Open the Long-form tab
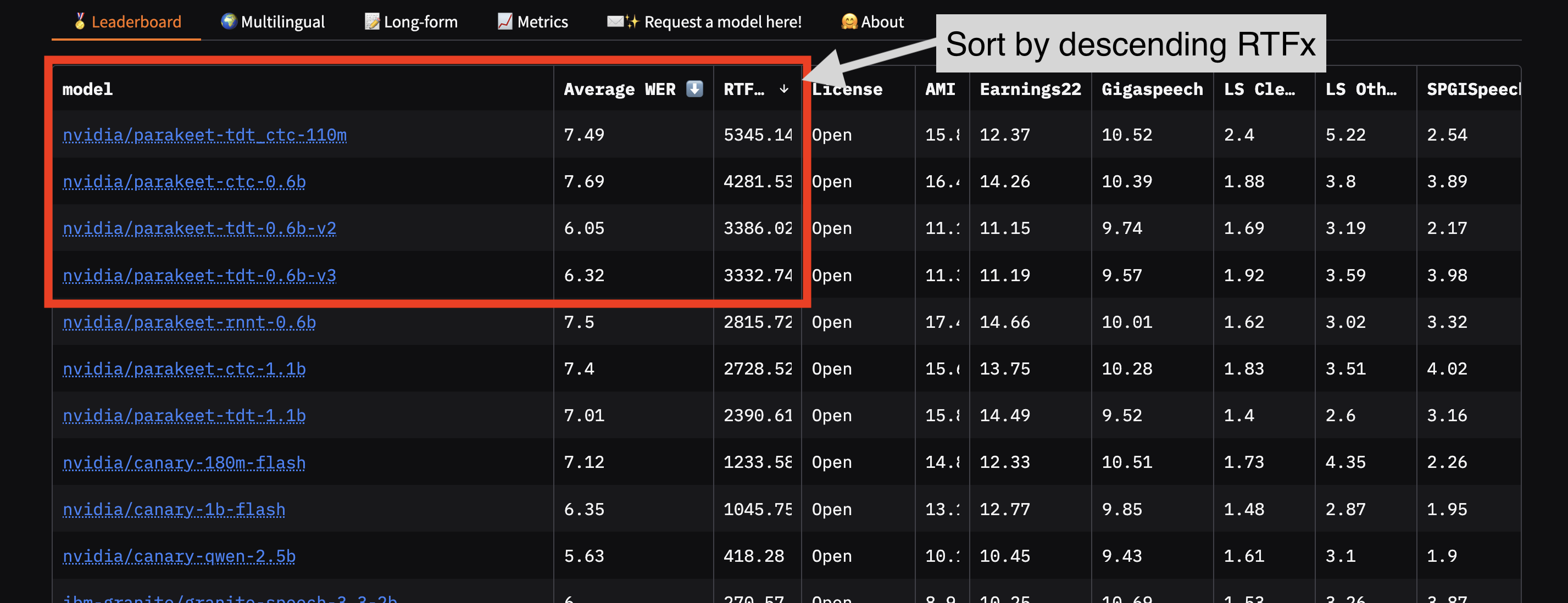This screenshot has width=1568, height=603. 411,22
